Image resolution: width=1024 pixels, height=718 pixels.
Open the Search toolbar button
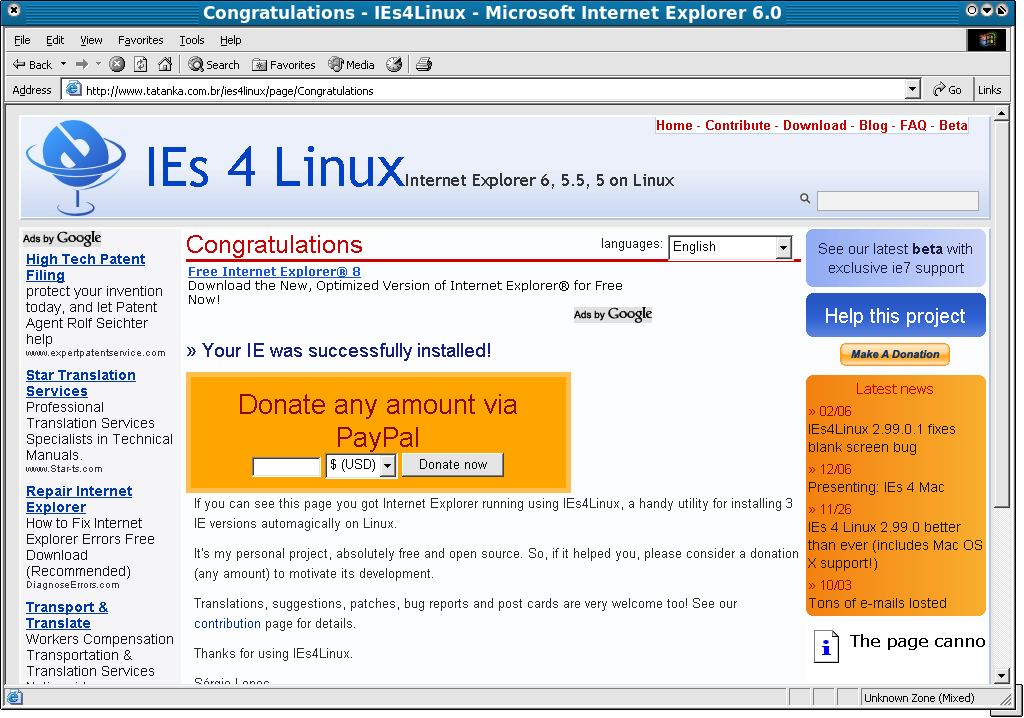214,65
